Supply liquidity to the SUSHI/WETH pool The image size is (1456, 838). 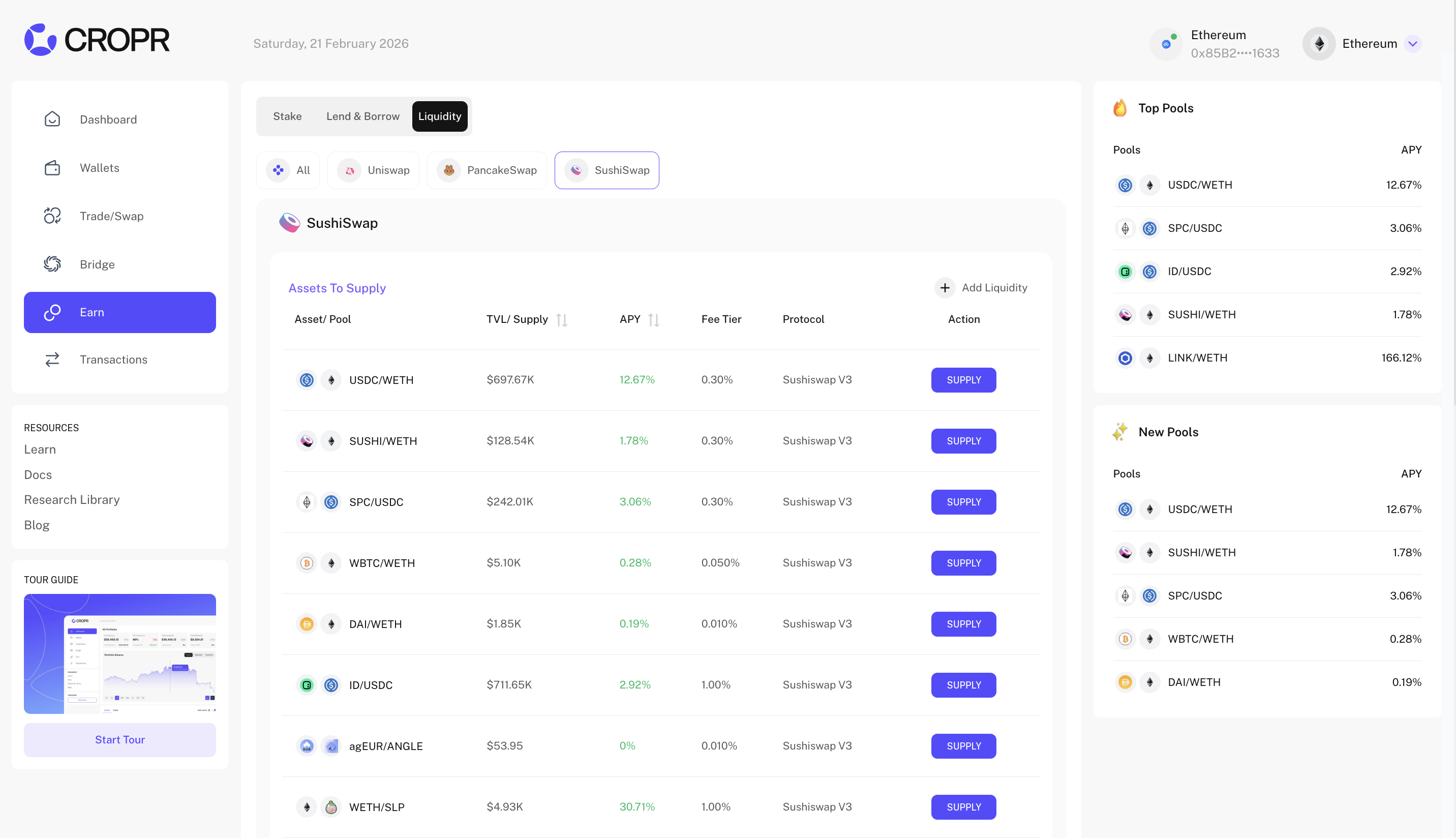click(x=963, y=441)
